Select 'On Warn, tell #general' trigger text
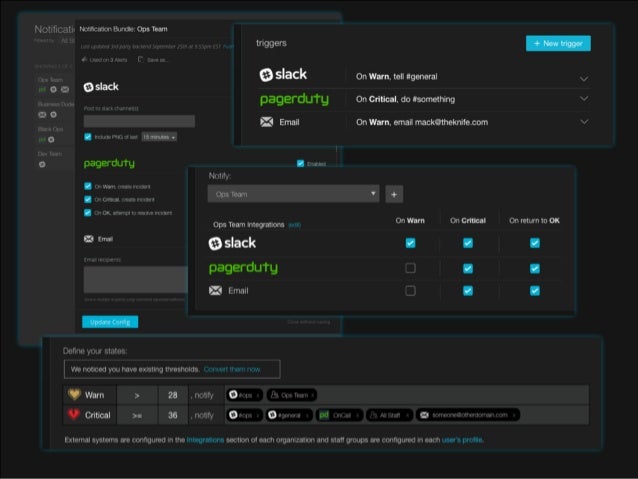Screen dimensions: 638x479 point(397,77)
